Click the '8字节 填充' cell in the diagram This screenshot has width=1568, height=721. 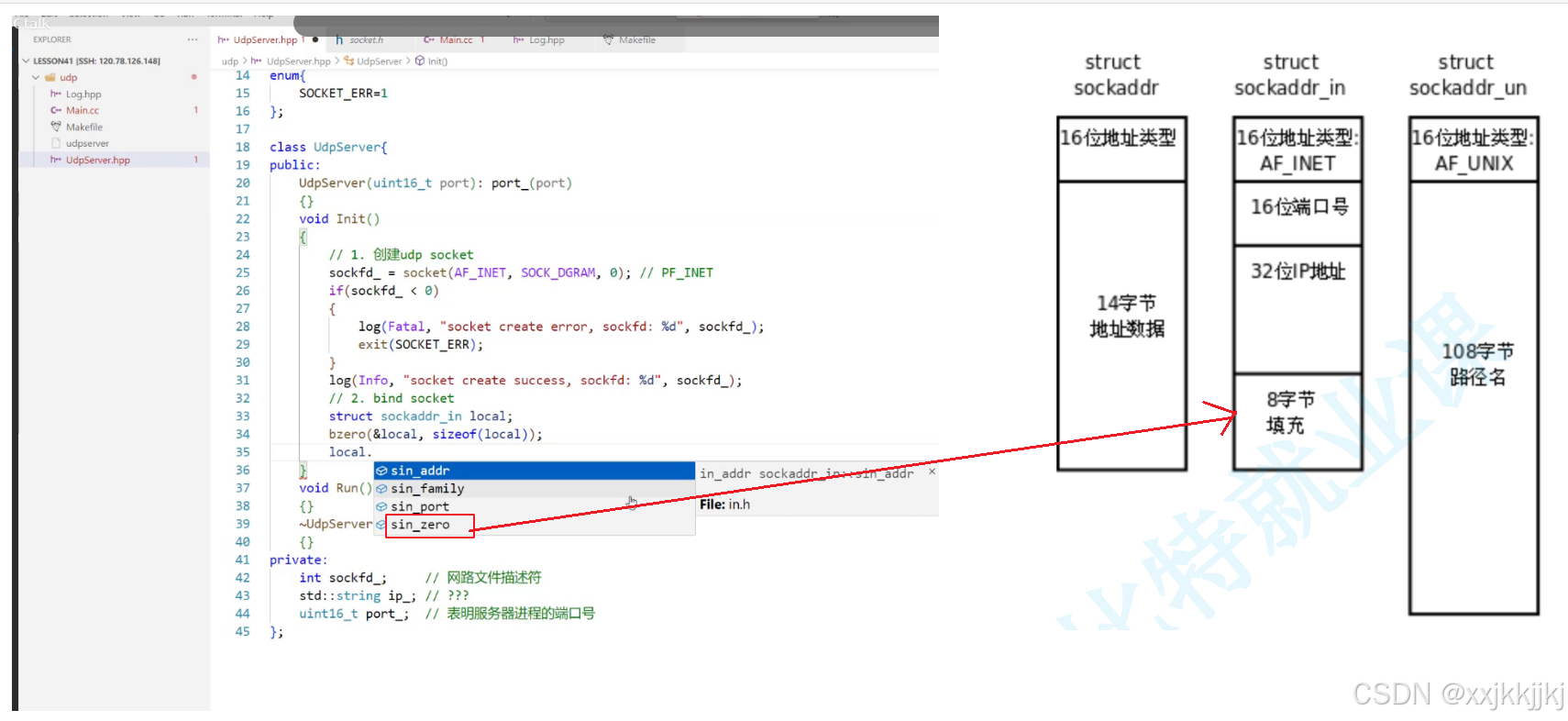tap(1298, 422)
